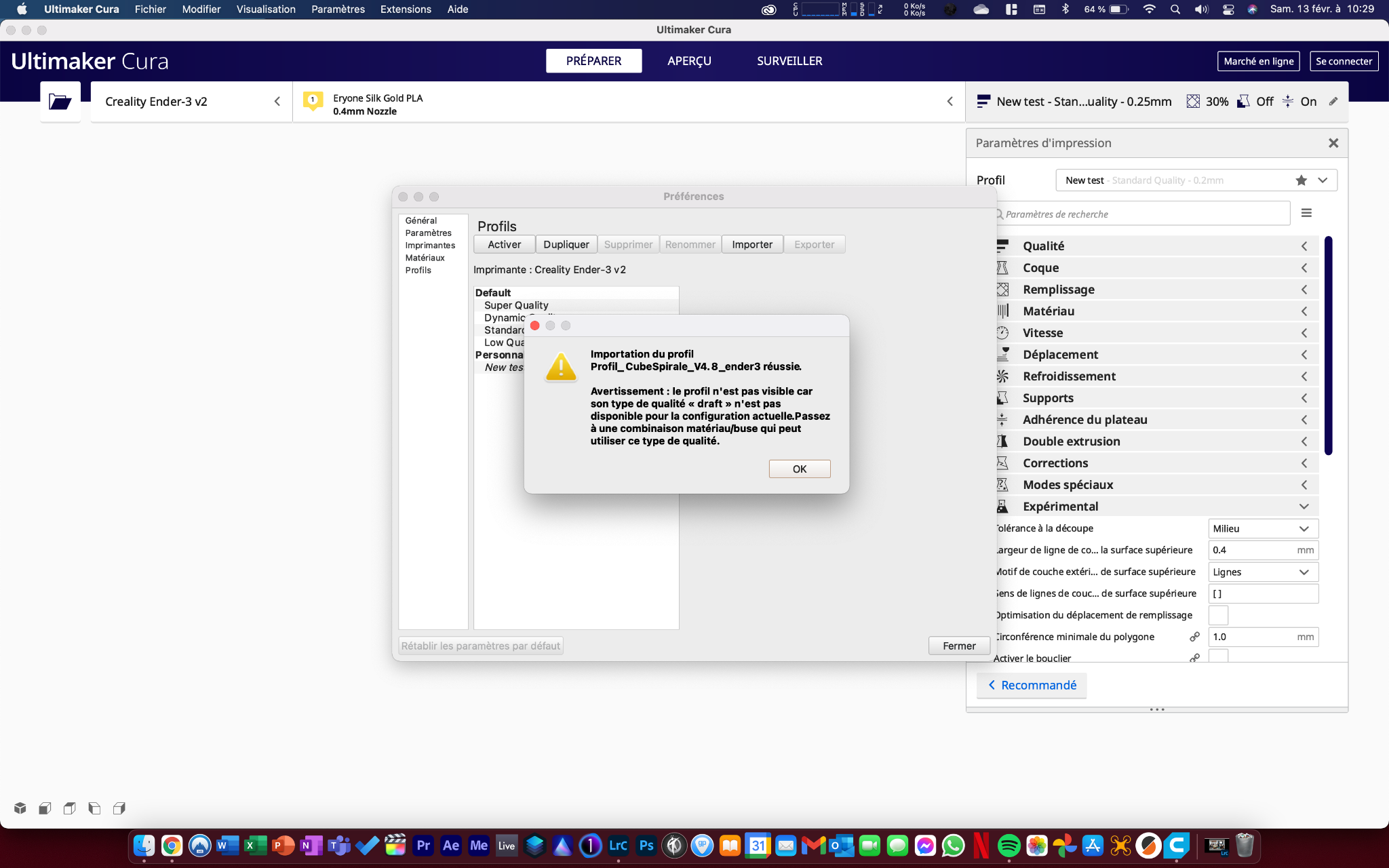Image resolution: width=1389 pixels, height=868 pixels.
Task: Click the Eryone Silk Gold PLA extruder icon
Action: click(313, 102)
